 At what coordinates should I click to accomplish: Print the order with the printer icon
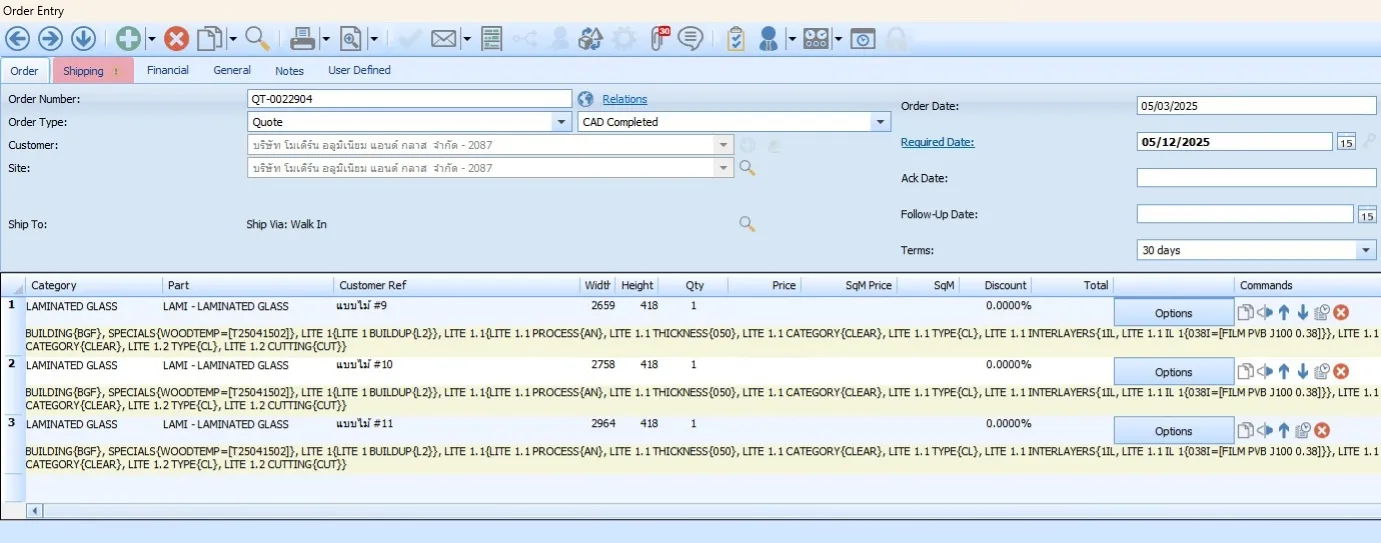pos(303,39)
